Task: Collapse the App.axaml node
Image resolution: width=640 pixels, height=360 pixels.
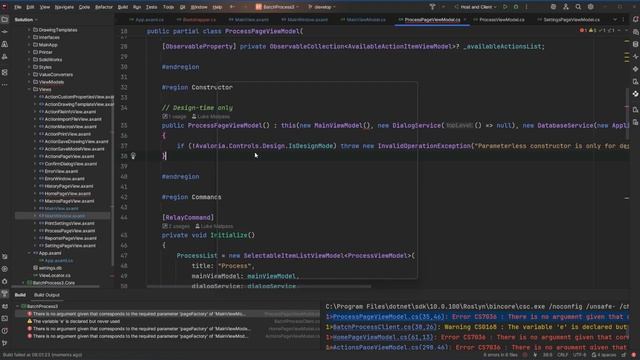Action: point(29,253)
